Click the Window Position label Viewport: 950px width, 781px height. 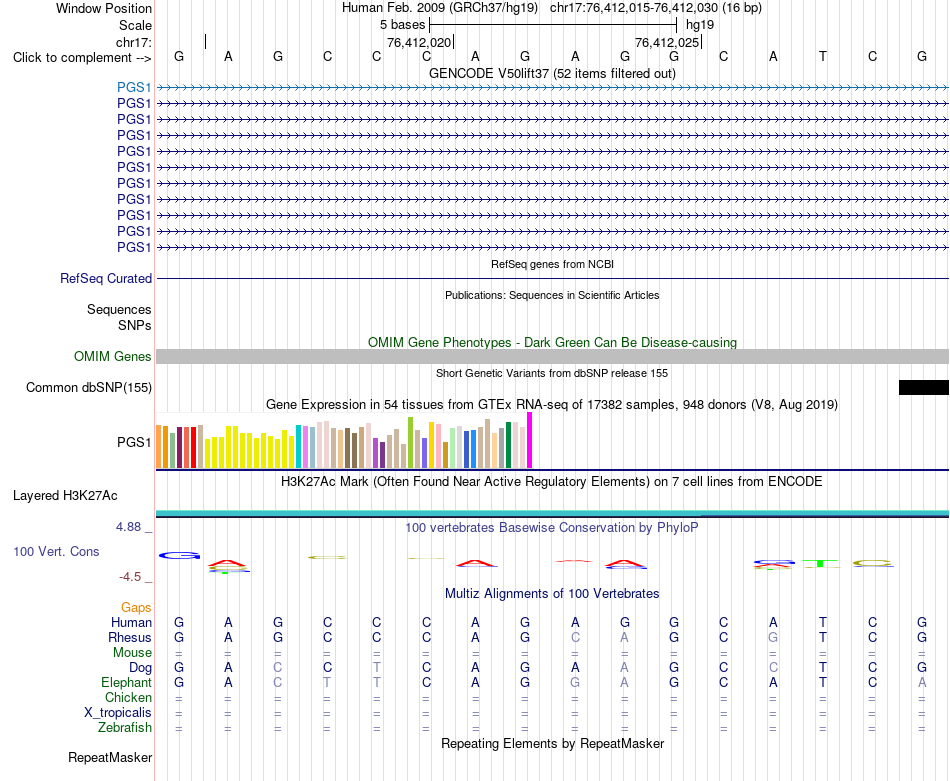pyautogui.click(x=104, y=8)
